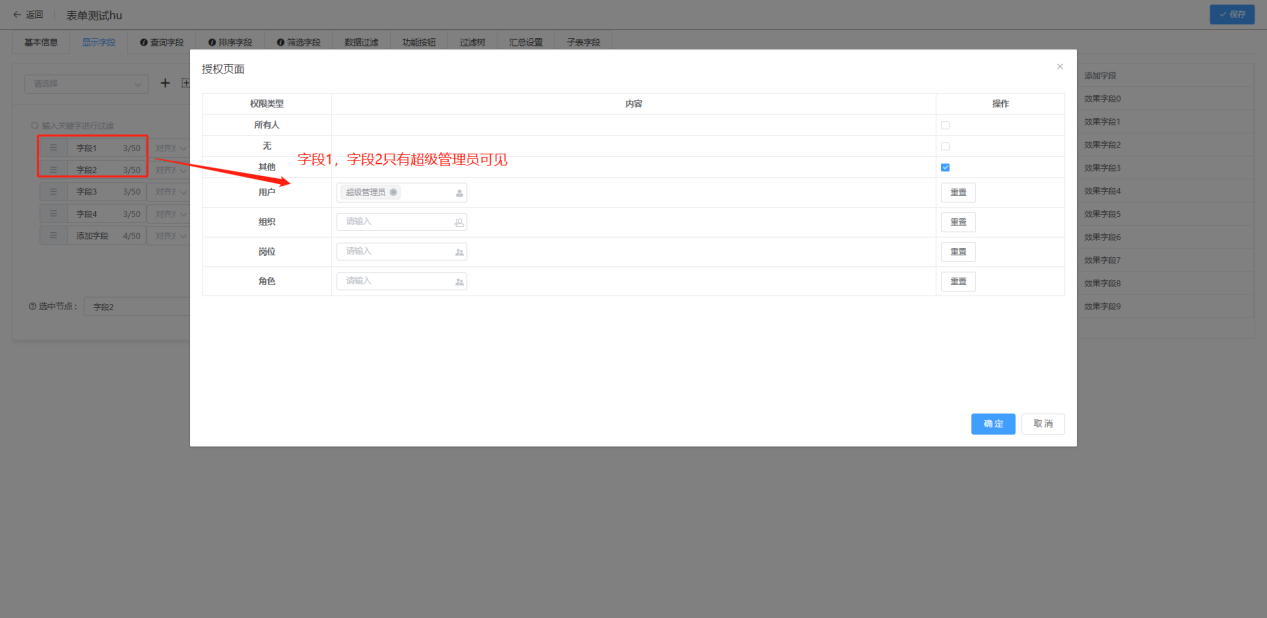
Task: Open the 请选择 dropdown
Action: tap(86, 84)
